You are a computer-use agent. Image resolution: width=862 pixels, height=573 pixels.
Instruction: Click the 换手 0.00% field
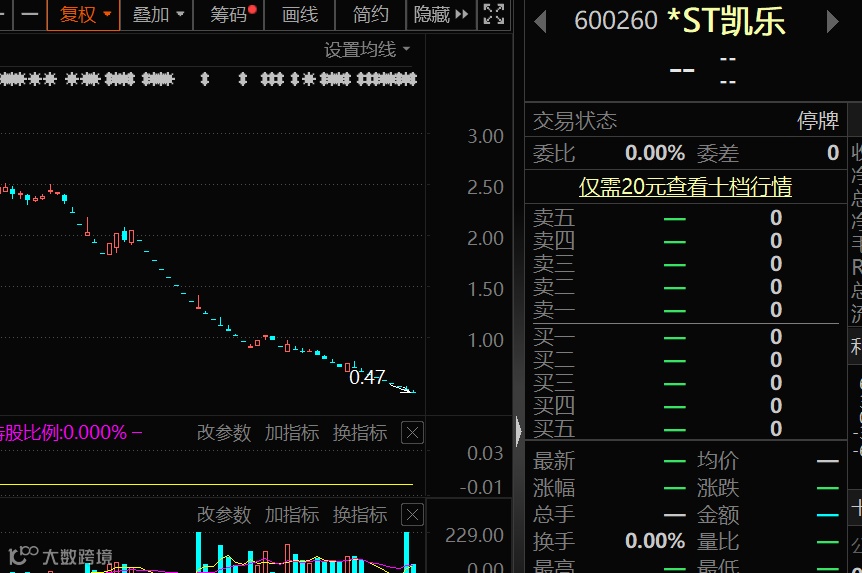(609, 541)
